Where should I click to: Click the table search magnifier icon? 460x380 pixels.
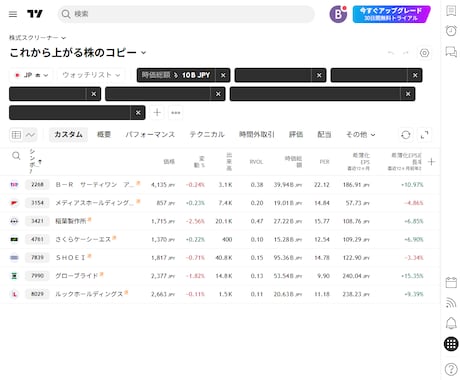click(x=16, y=156)
